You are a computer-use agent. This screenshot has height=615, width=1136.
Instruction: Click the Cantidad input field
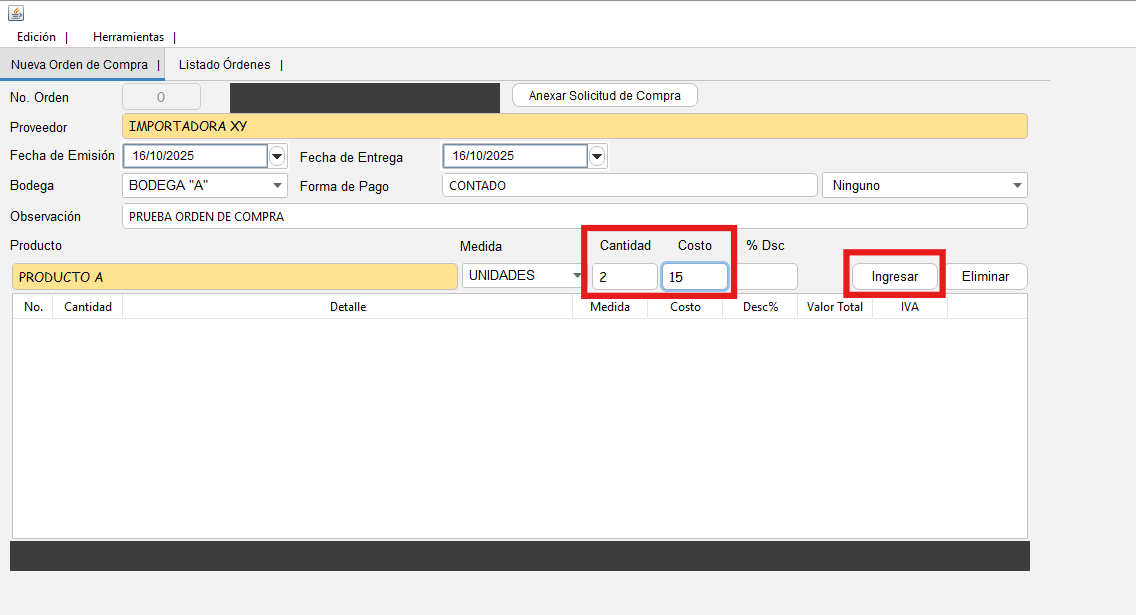pyautogui.click(x=624, y=277)
